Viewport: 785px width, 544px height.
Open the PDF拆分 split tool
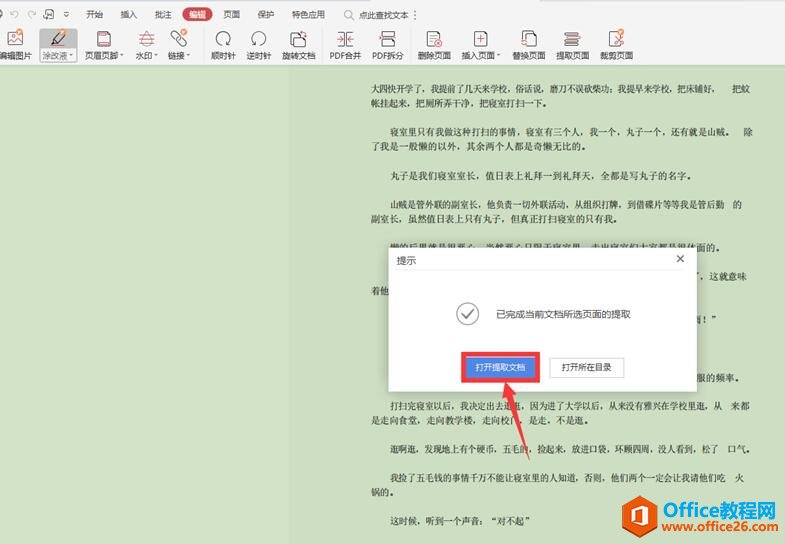pyautogui.click(x=388, y=45)
